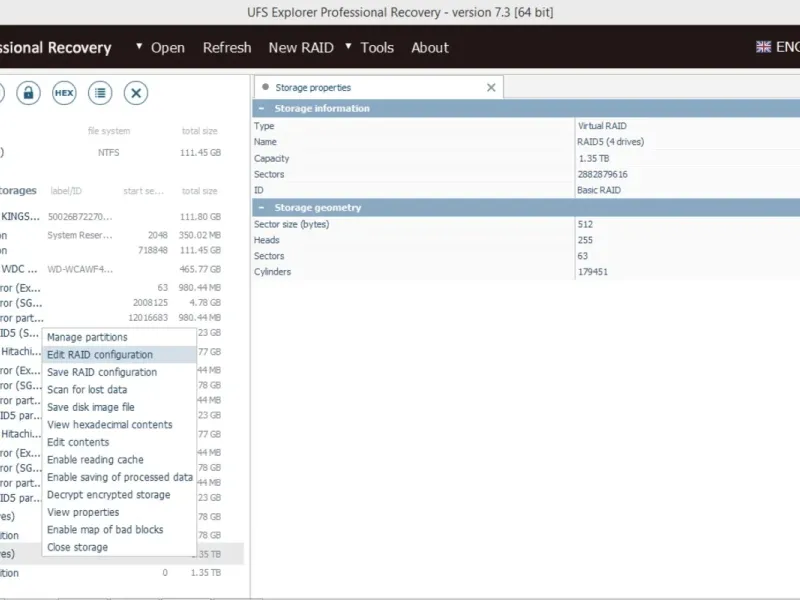Click the 'label/ID' column header
Image resolution: width=800 pixels, height=600 pixels.
click(x=66, y=191)
